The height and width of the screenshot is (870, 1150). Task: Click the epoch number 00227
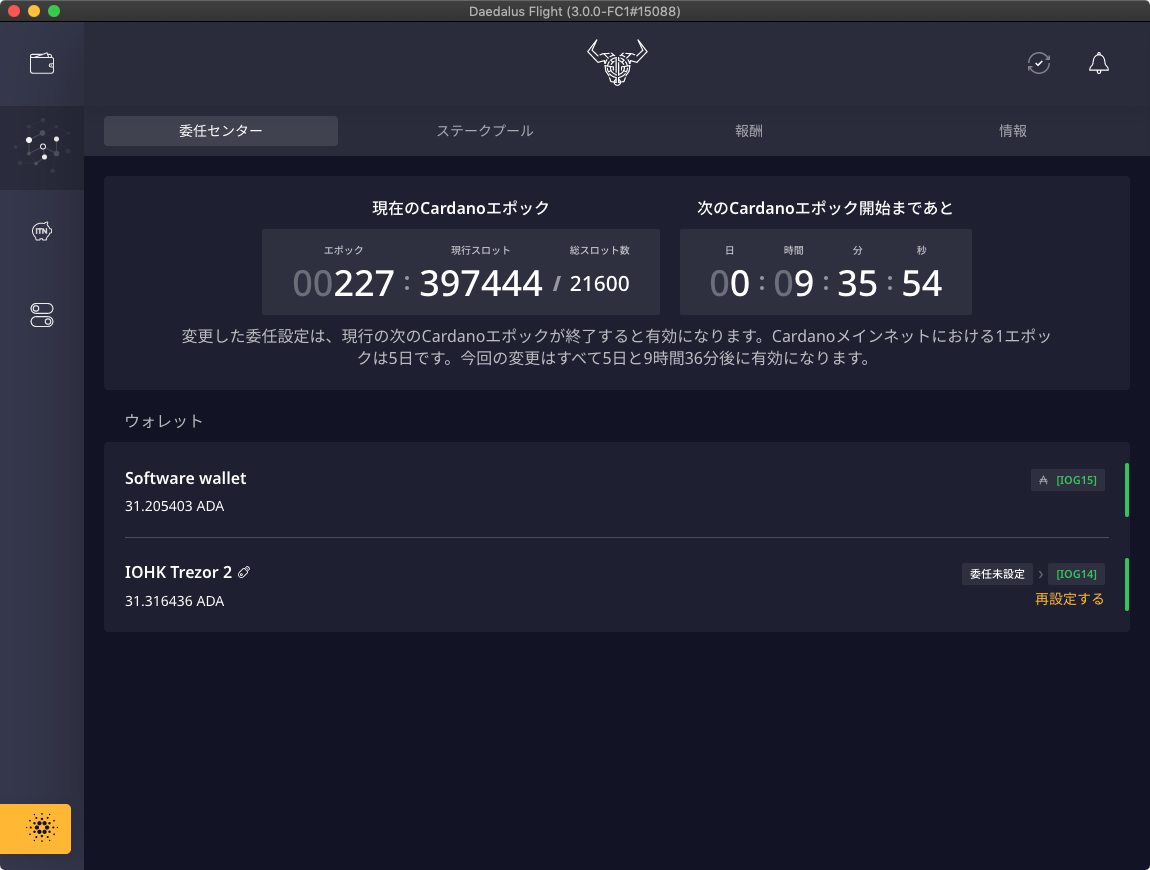[x=343, y=283]
